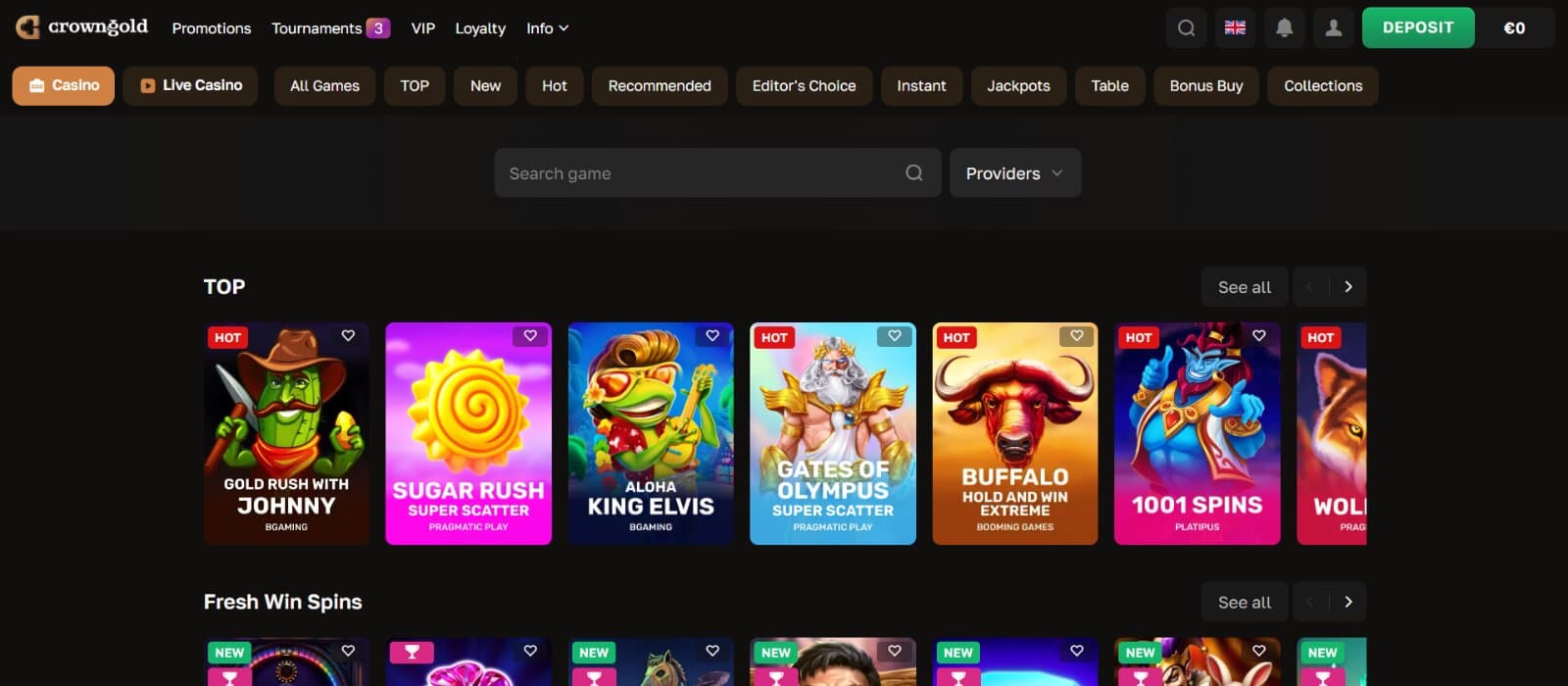Screen dimensions: 1568x686
Task: Favorite Gold Rush With Johnny heart
Action: tap(348, 335)
